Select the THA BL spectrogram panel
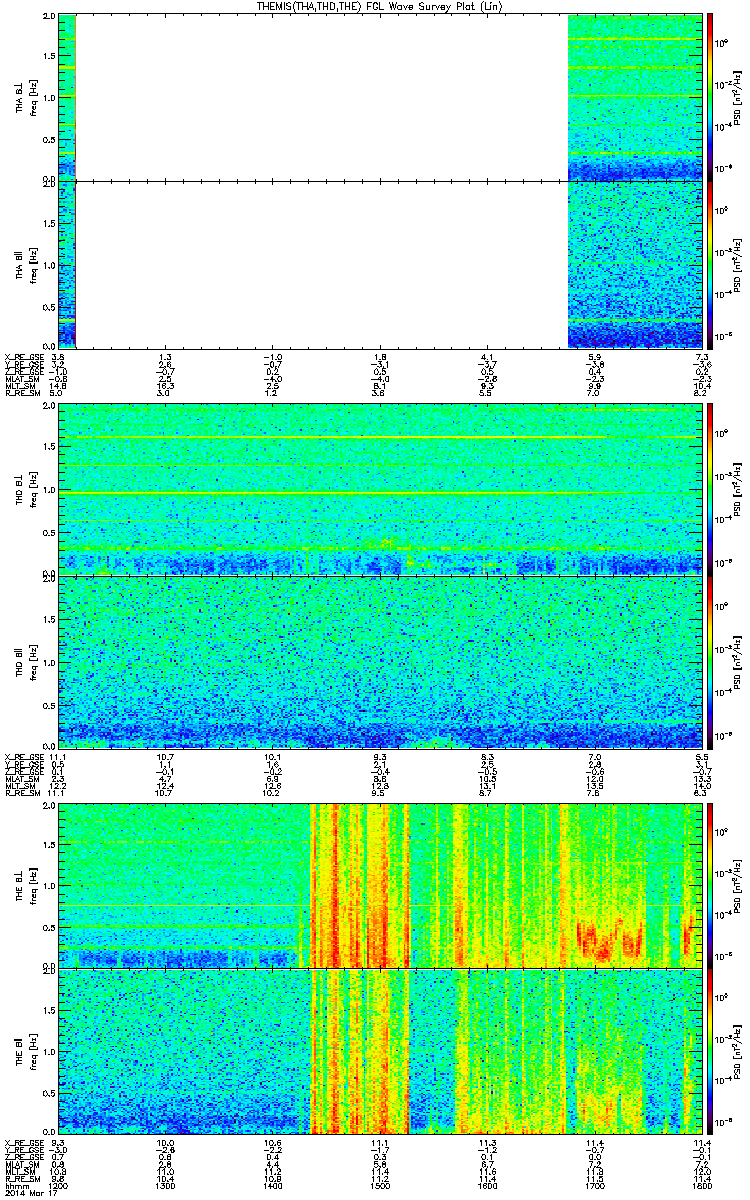750x1200 pixels. (x=381, y=97)
